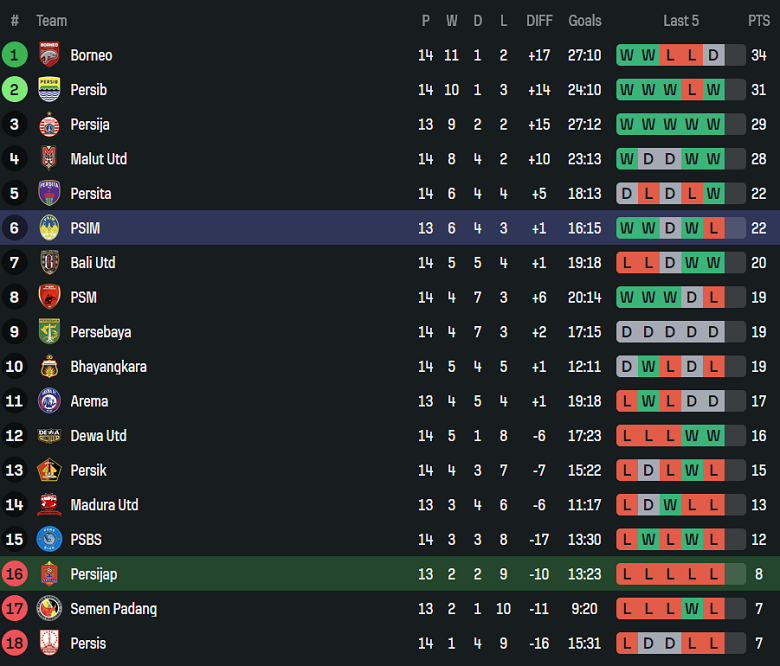Sort standings by Goals column header
The height and width of the screenshot is (666, 780).
(585, 21)
